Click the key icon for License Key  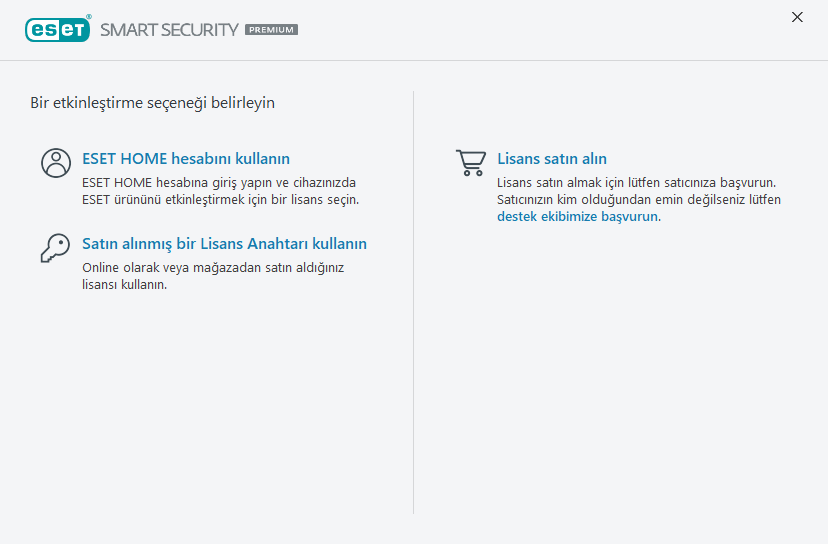pyautogui.click(x=55, y=248)
